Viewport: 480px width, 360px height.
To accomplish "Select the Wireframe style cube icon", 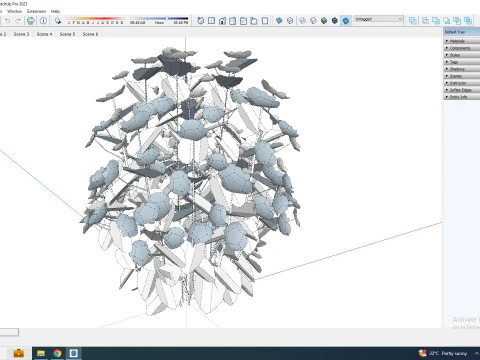I will tap(302, 21).
